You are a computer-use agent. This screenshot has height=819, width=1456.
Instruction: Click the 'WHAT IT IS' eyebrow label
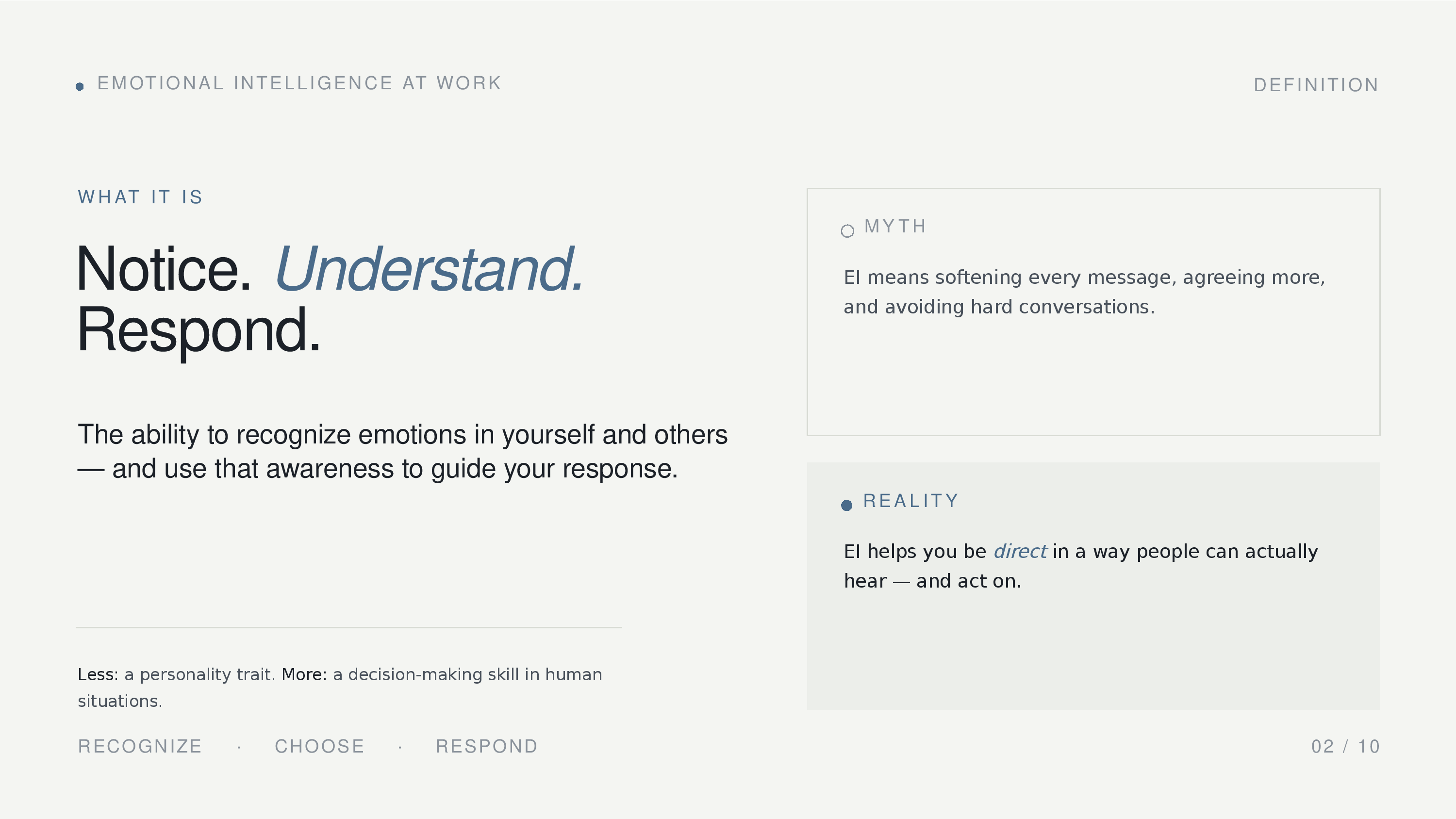[140, 197]
